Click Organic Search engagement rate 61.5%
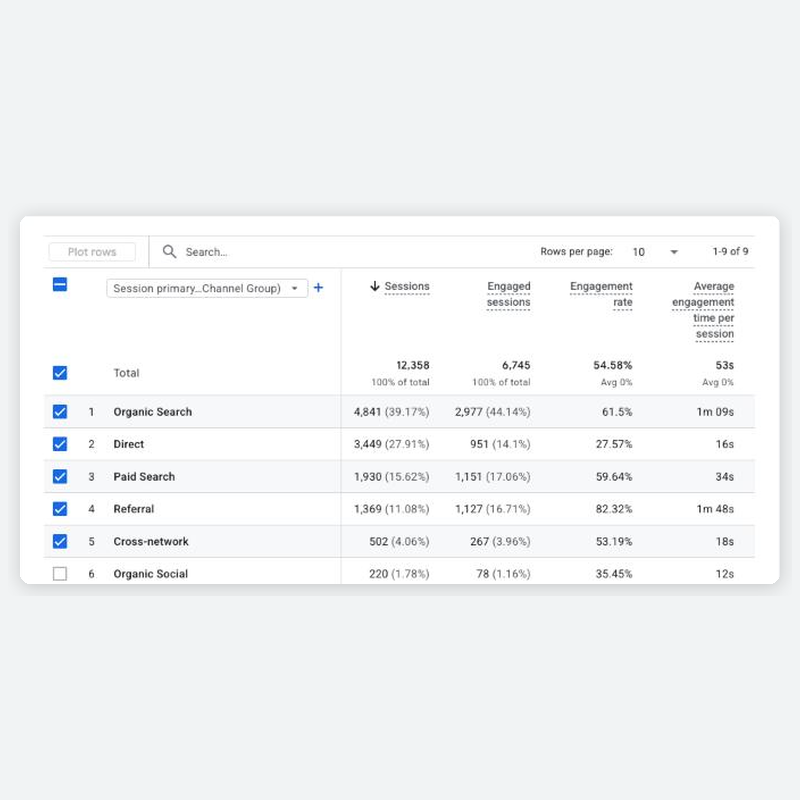The height and width of the screenshot is (800, 800). click(x=617, y=412)
